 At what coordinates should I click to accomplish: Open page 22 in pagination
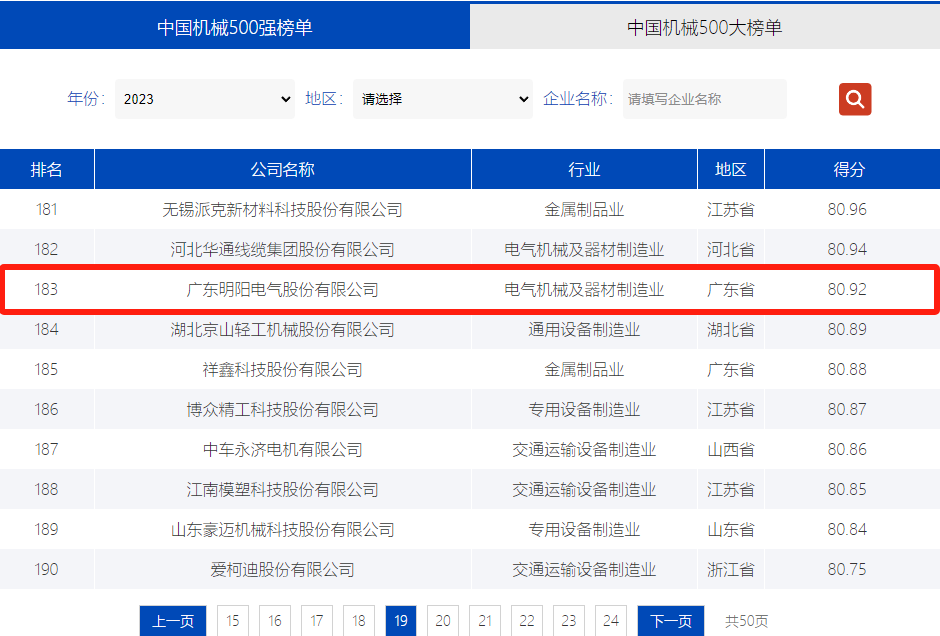pyautogui.click(x=527, y=620)
